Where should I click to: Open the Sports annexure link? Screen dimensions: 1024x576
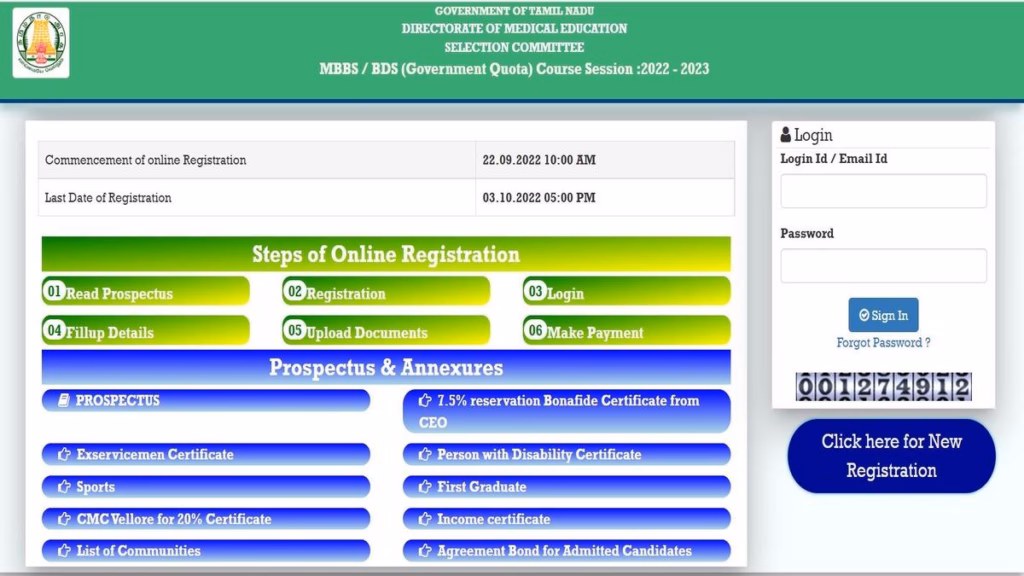(x=206, y=487)
